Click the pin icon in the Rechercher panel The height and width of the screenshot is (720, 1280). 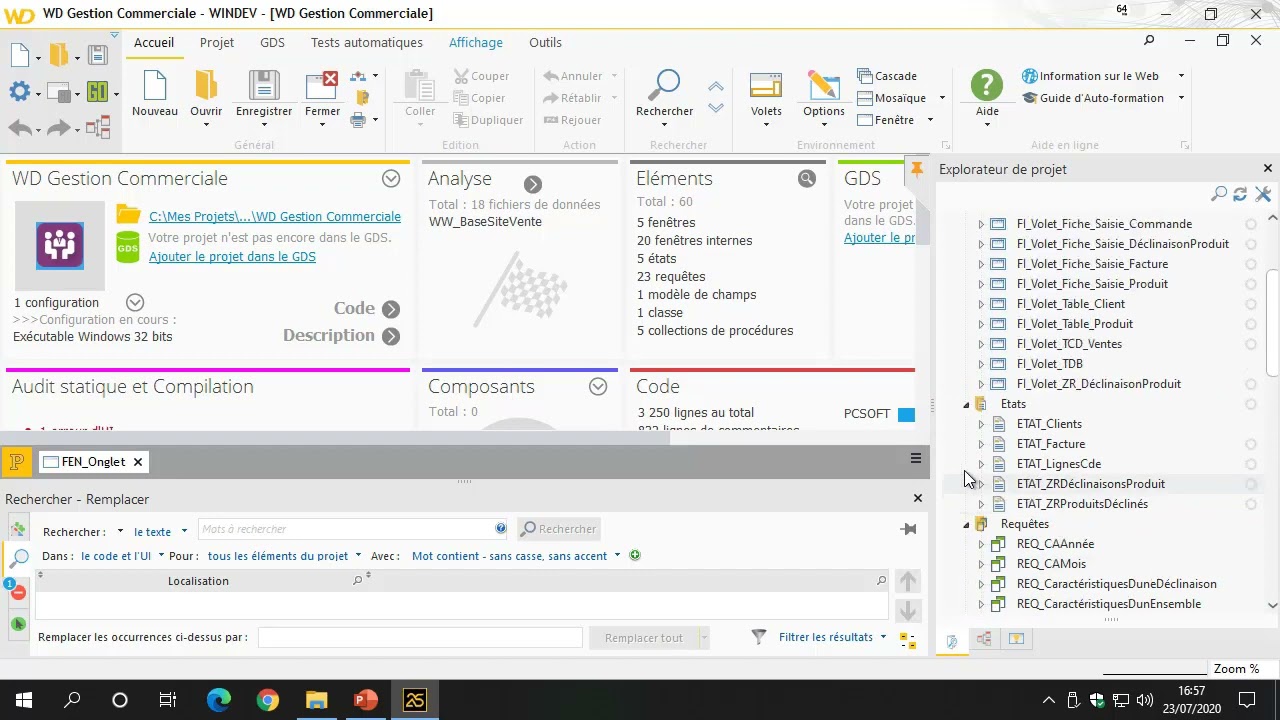[x=908, y=529]
